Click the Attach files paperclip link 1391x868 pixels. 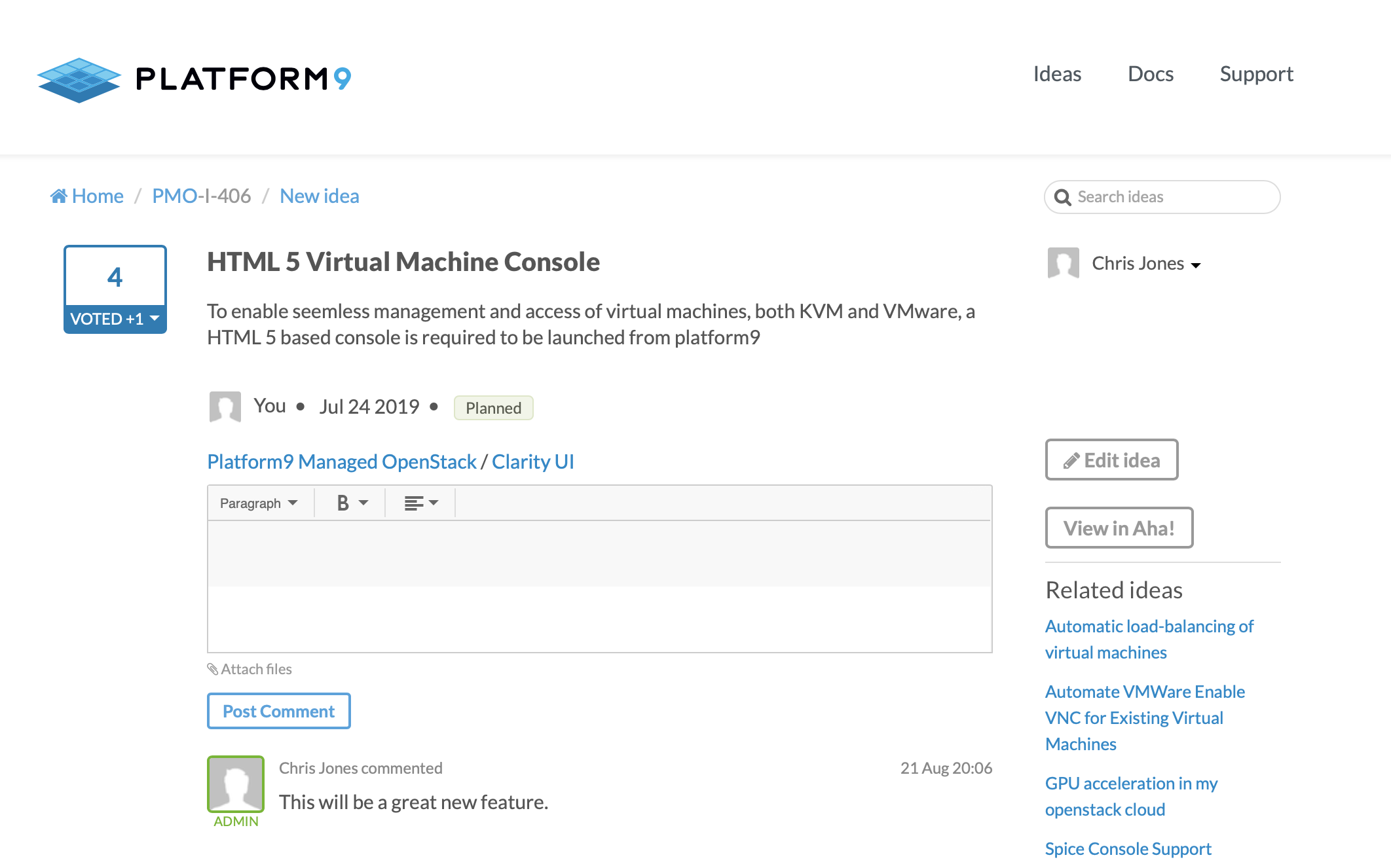(x=250, y=669)
